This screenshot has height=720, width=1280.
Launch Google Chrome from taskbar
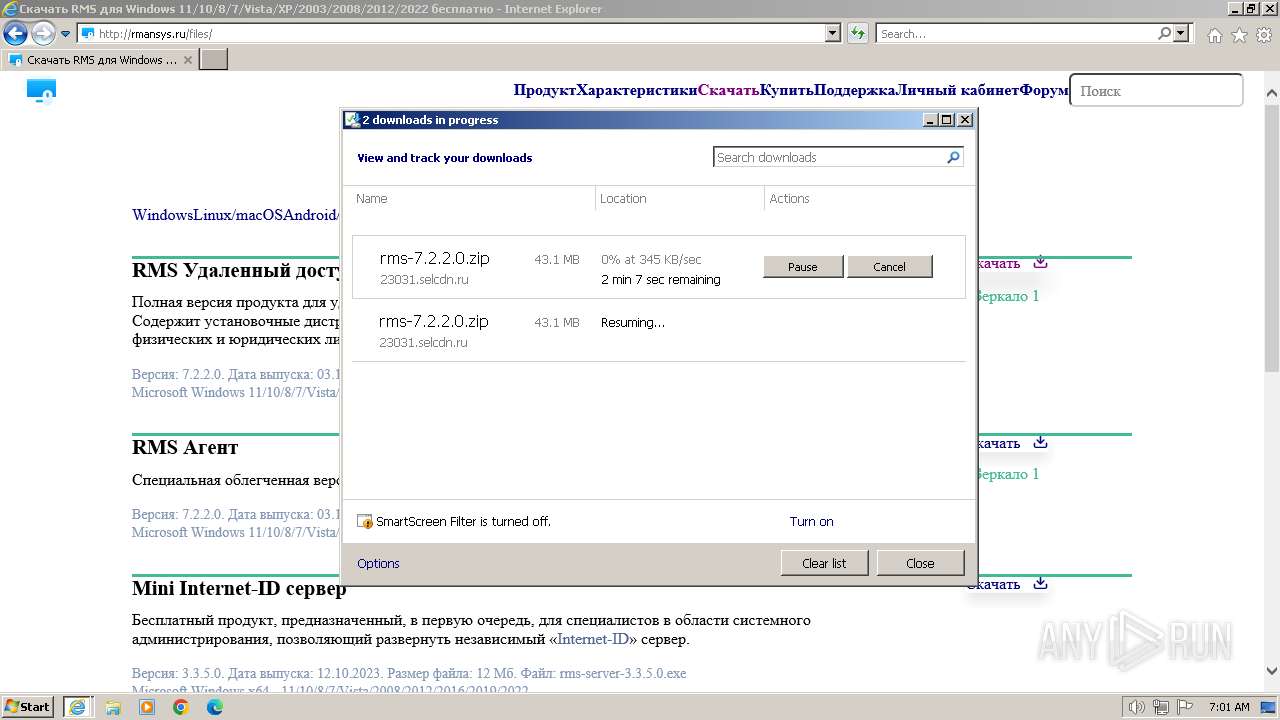[181, 707]
